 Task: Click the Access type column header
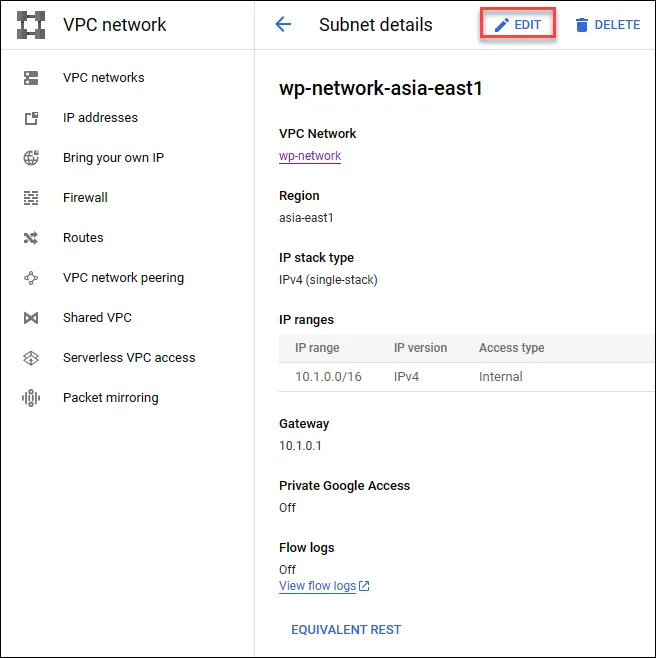pos(512,348)
